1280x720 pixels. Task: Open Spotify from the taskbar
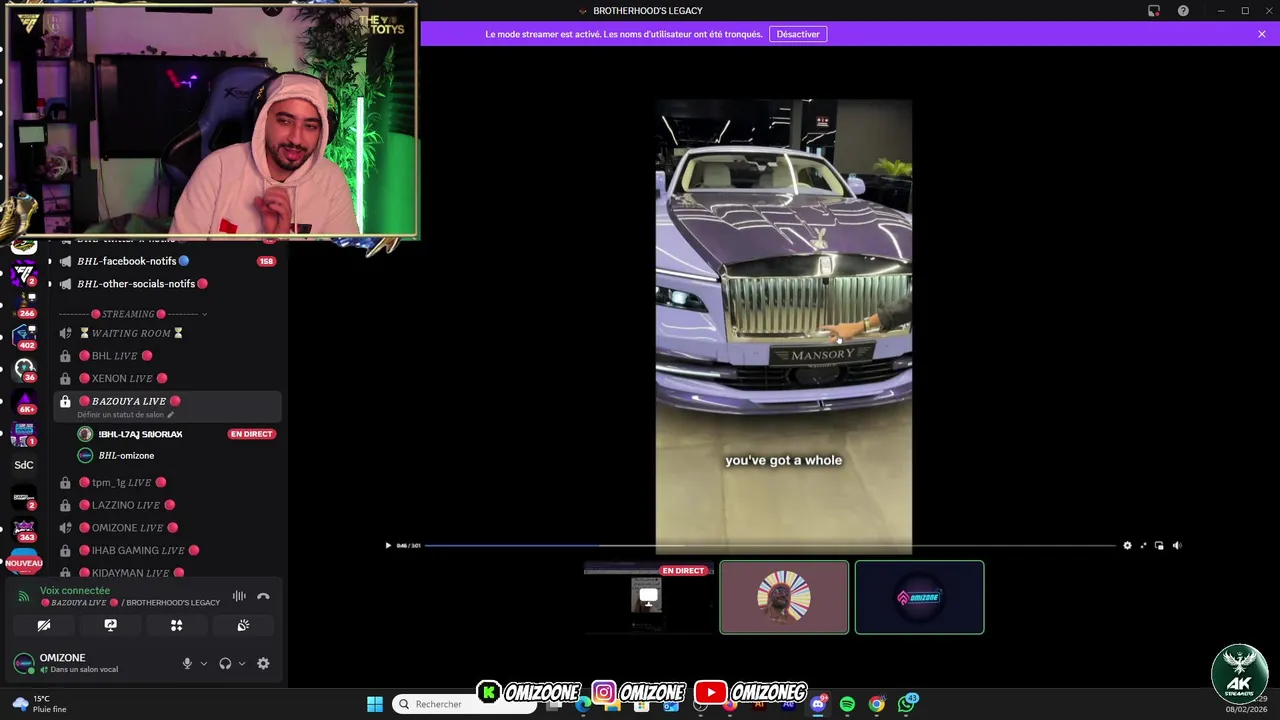847,704
